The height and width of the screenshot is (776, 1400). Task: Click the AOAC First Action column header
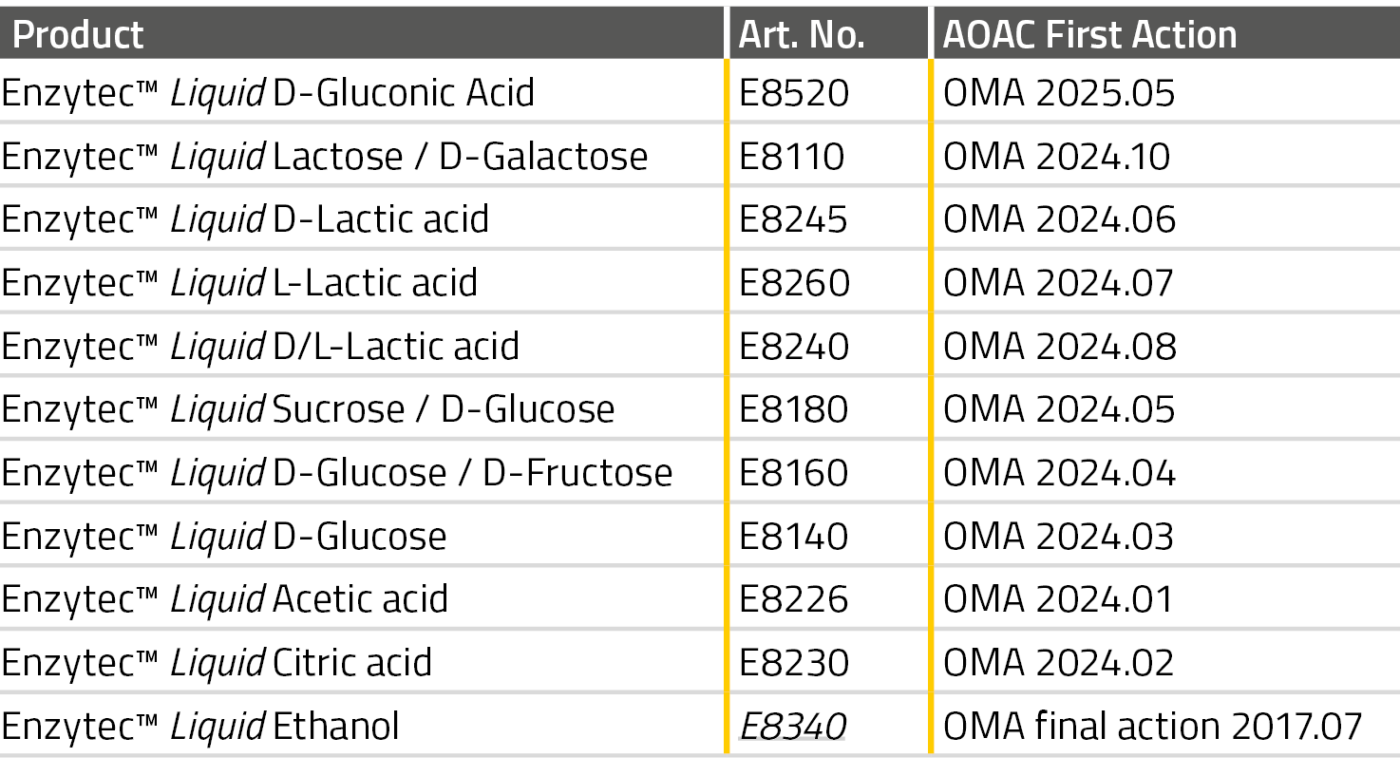pos(1089,35)
